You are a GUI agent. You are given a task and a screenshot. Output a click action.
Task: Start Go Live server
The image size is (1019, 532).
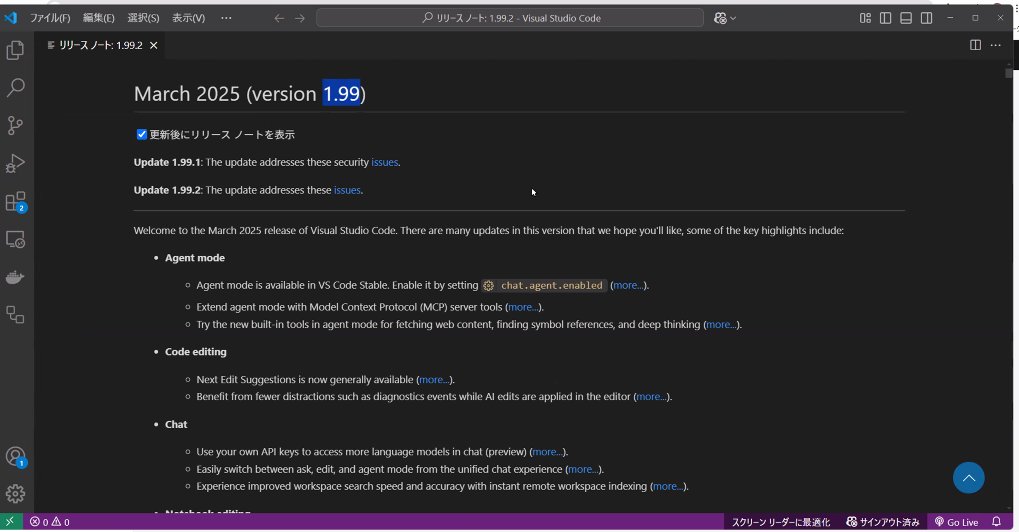click(956, 522)
